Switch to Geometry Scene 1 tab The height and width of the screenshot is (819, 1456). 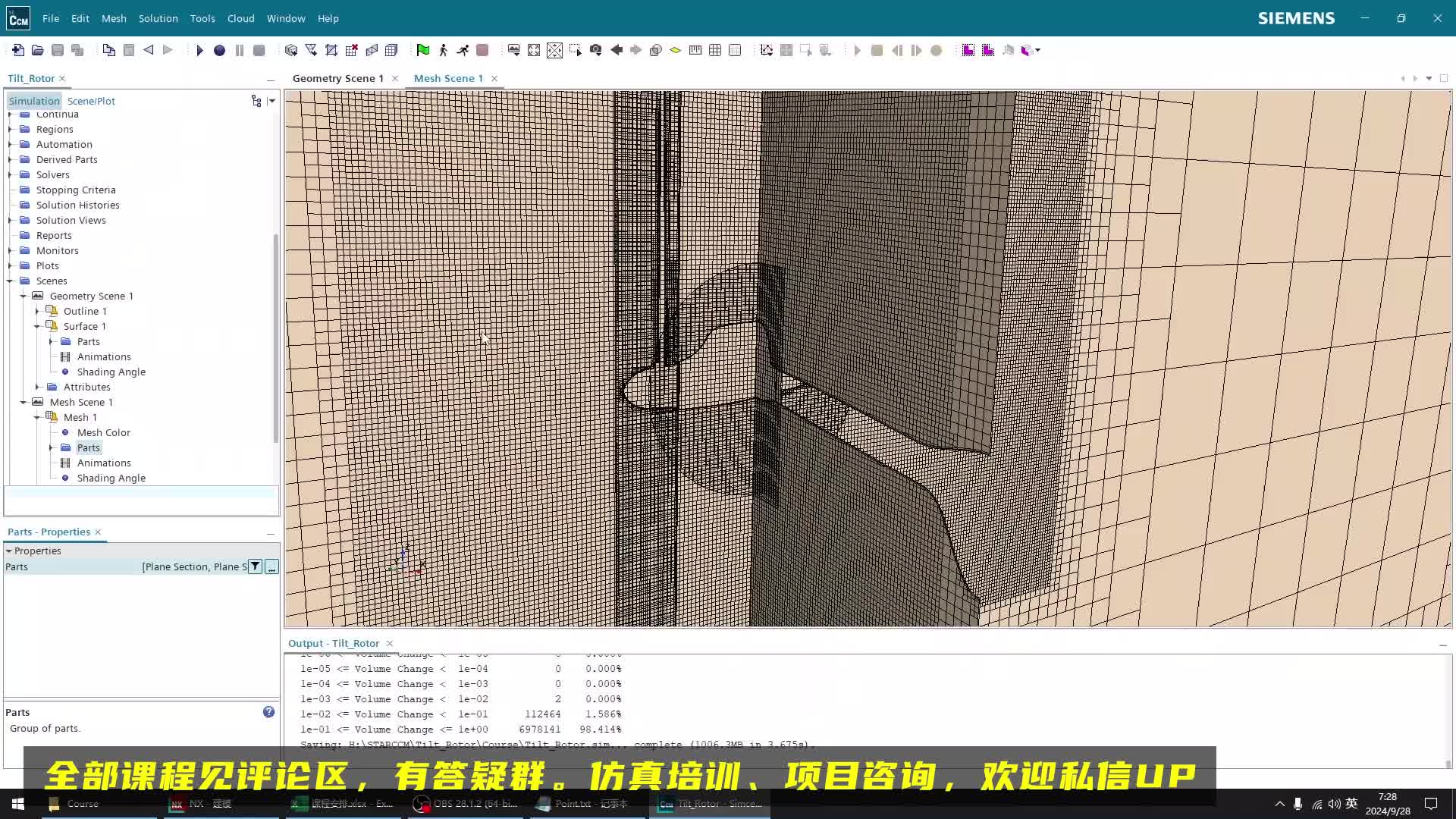[337, 78]
